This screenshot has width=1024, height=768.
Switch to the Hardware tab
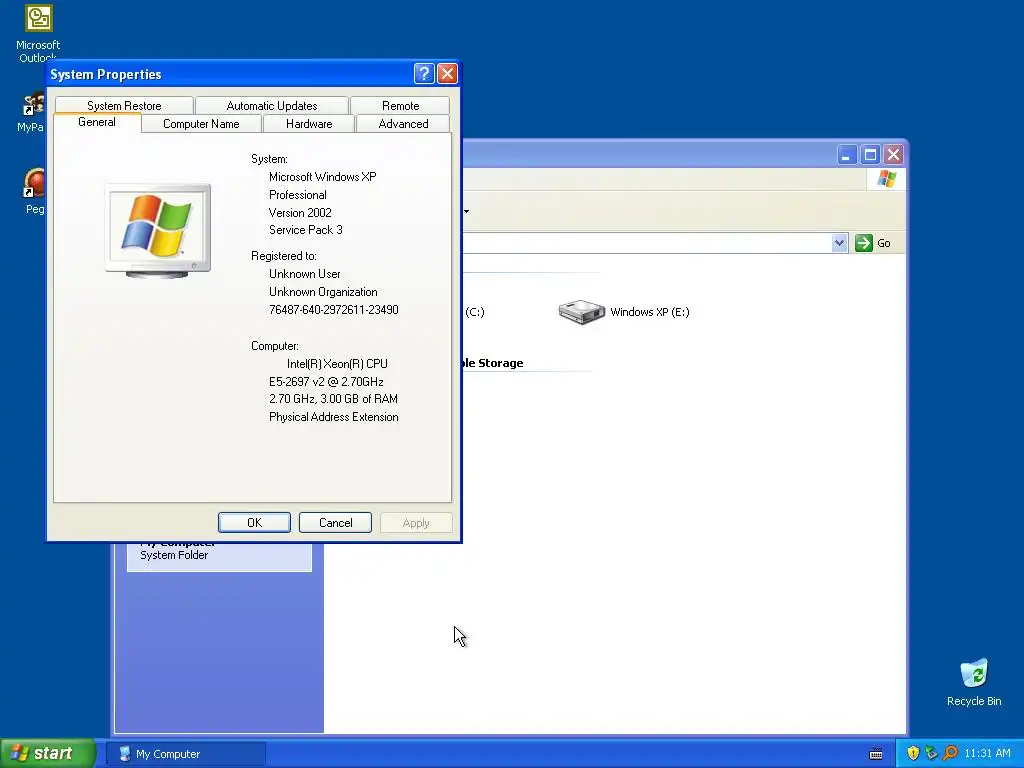(309, 123)
